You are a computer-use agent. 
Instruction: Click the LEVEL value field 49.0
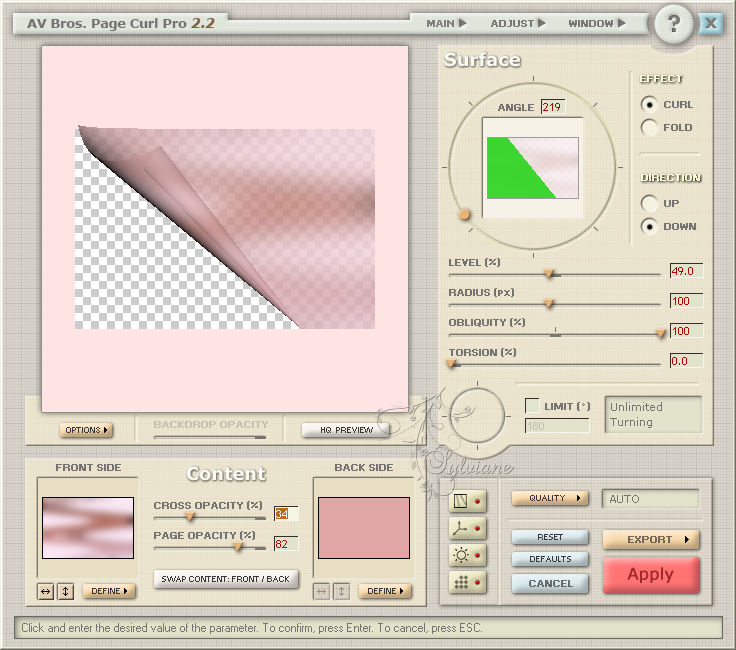(686, 271)
